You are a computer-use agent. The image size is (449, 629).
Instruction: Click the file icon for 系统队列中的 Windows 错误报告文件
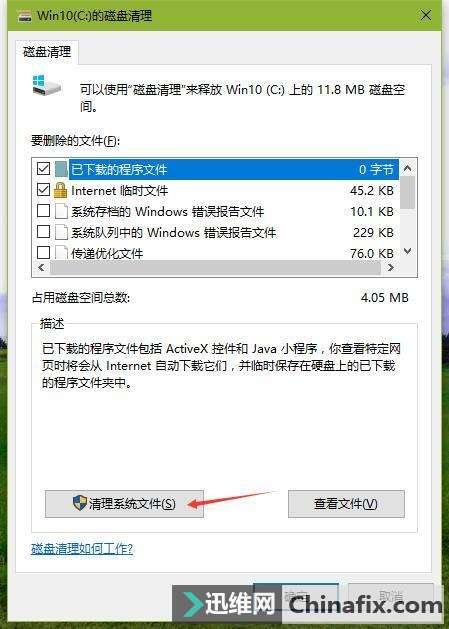61,232
